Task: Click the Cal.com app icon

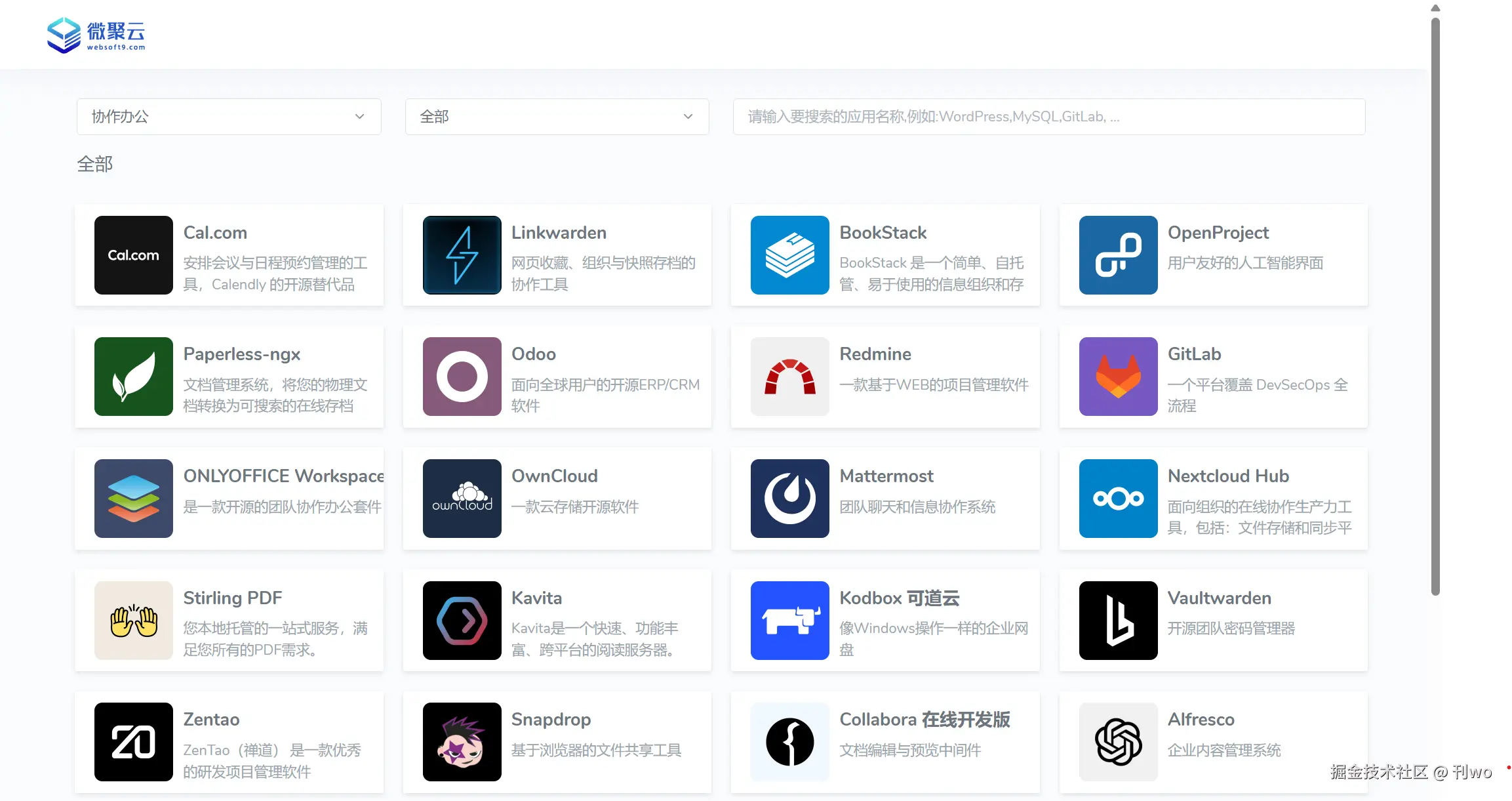Action: click(x=133, y=255)
